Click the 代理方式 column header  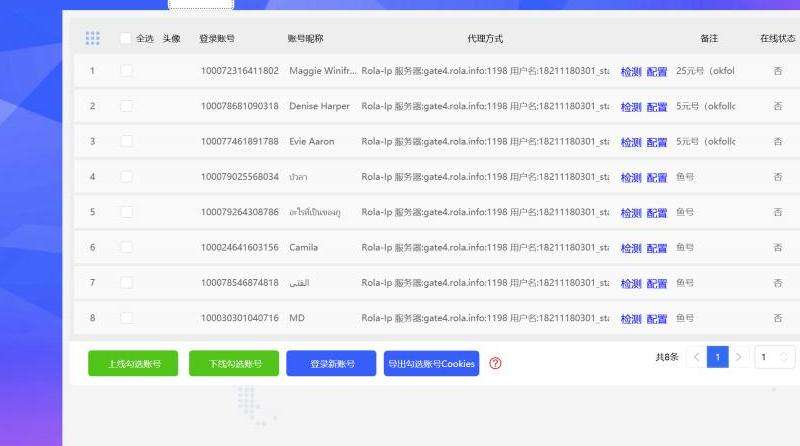[485, 39]
